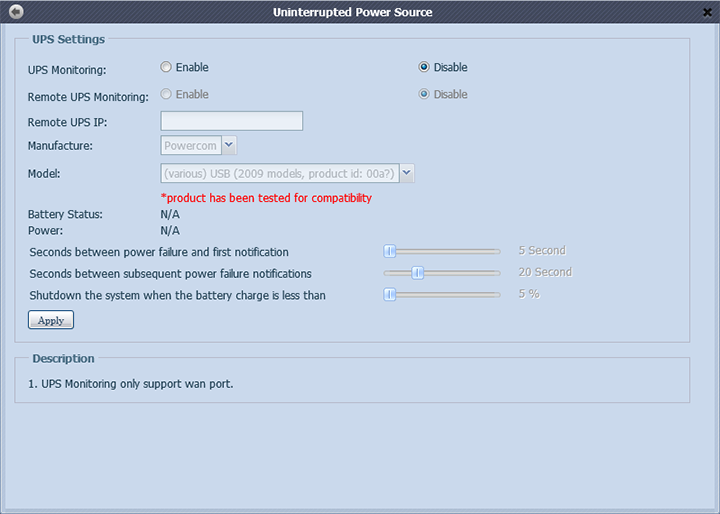The height and width of the screenshot is (514, 720).
Task: Enable UPS Monitoring radio button
Action: (166, 68)
